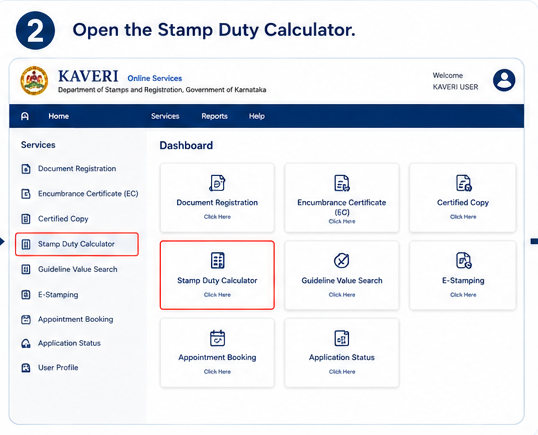
Task: Click Encumbrance Certificate sidebar icon
Action: [26, 194]
